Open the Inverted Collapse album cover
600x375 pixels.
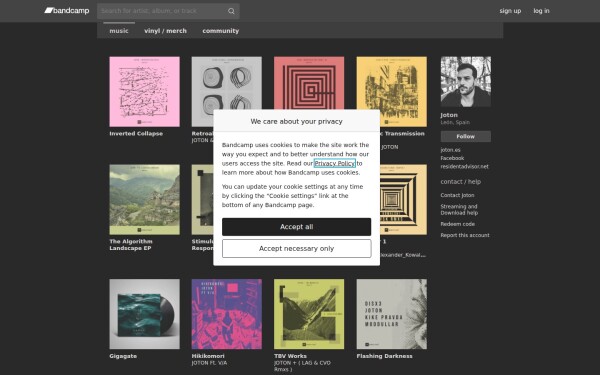(x=144, y=91)
